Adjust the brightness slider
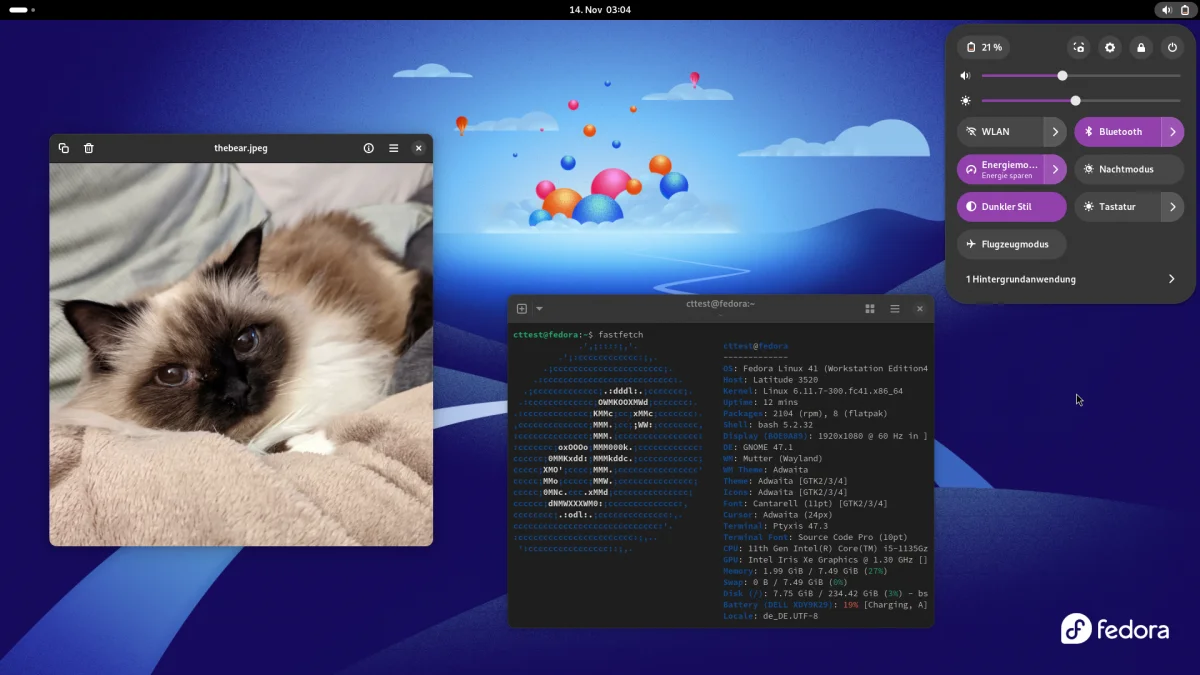Screen dimensions: 1200x675 coord(1081,101)
